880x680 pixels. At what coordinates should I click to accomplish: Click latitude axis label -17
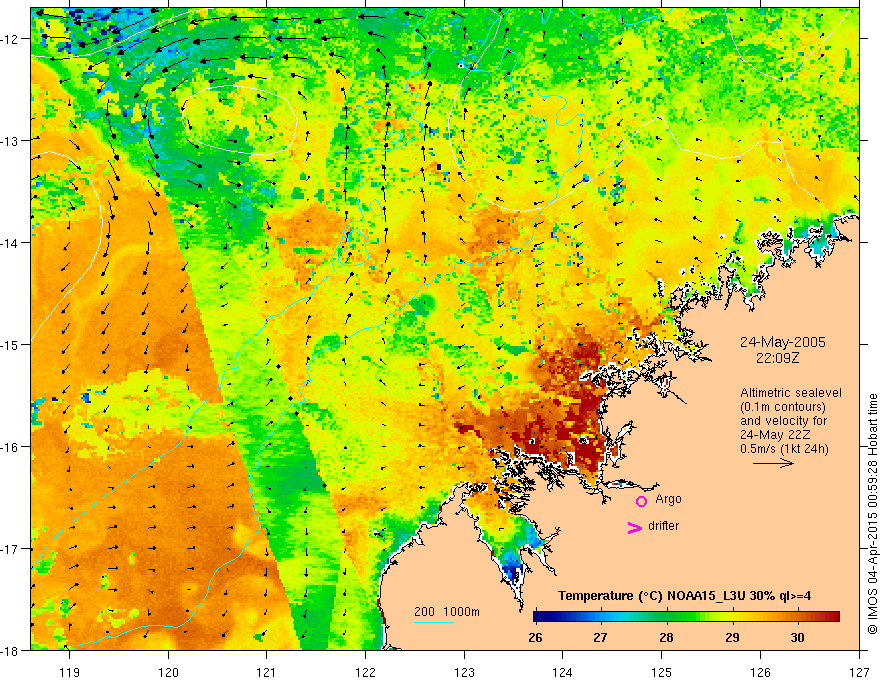[10, 549]
